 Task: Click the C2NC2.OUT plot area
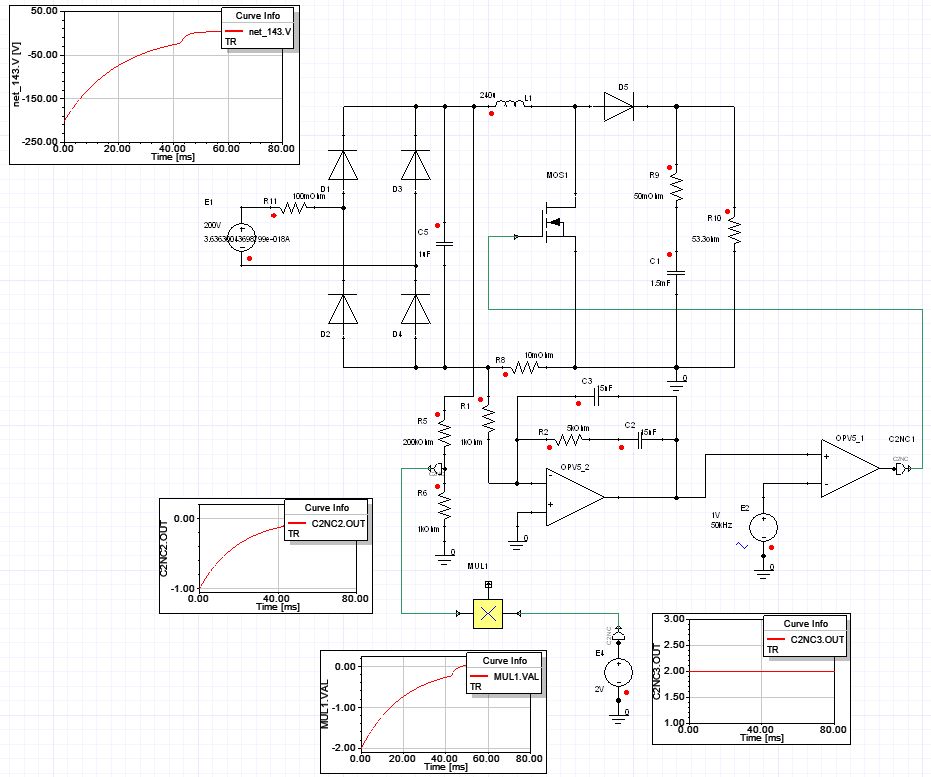[277, 547]
